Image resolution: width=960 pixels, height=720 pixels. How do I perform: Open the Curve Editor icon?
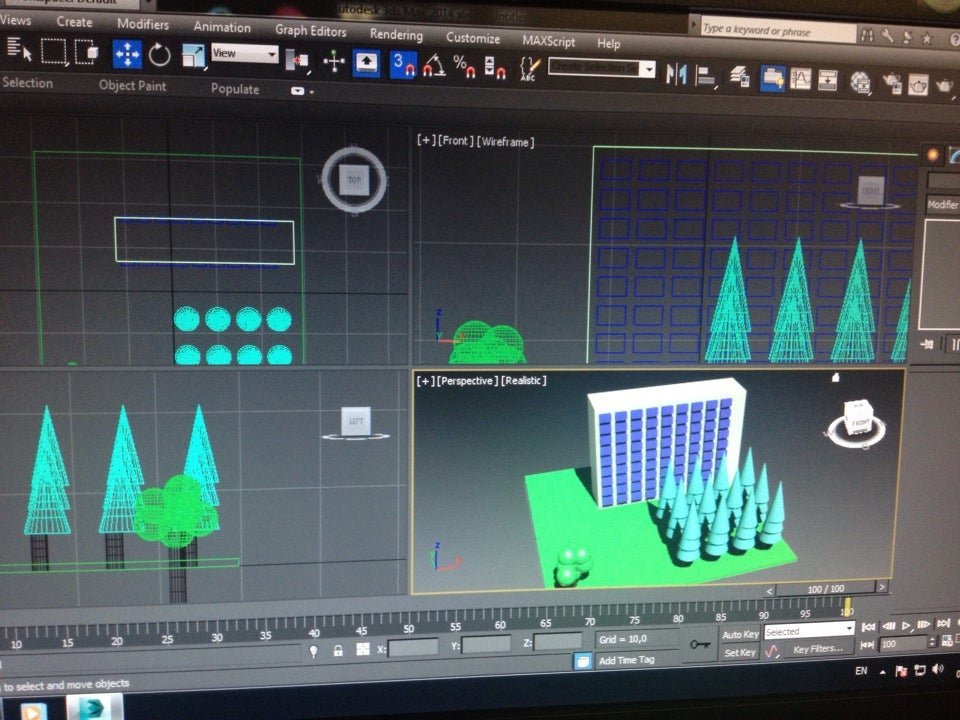click(x=801, y=78)
